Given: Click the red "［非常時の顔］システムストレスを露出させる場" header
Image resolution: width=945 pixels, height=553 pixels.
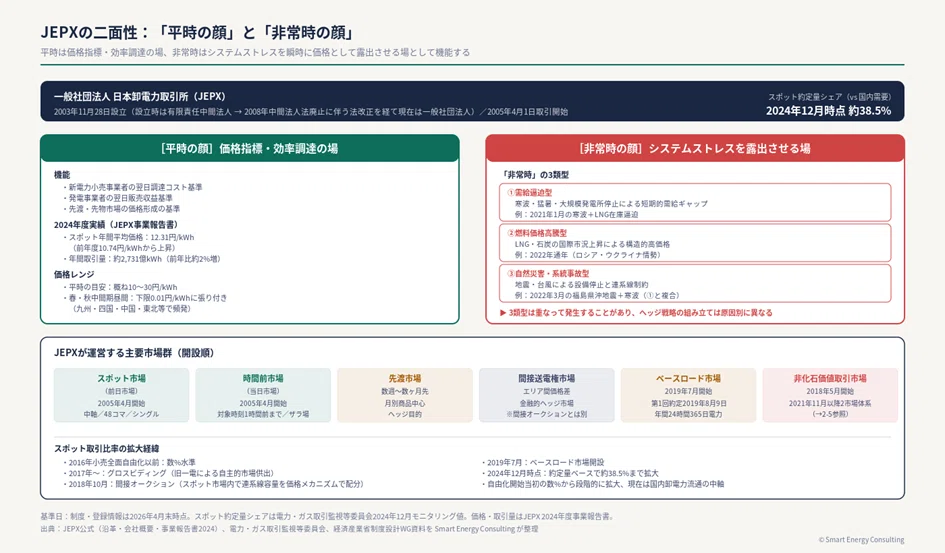Looking at the screenshot, I should pos(695,148).
